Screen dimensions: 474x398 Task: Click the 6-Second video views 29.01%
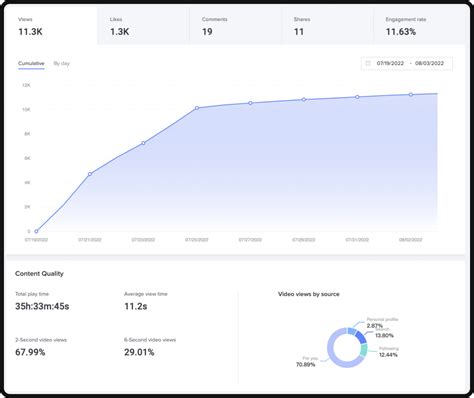coord(139,352)
